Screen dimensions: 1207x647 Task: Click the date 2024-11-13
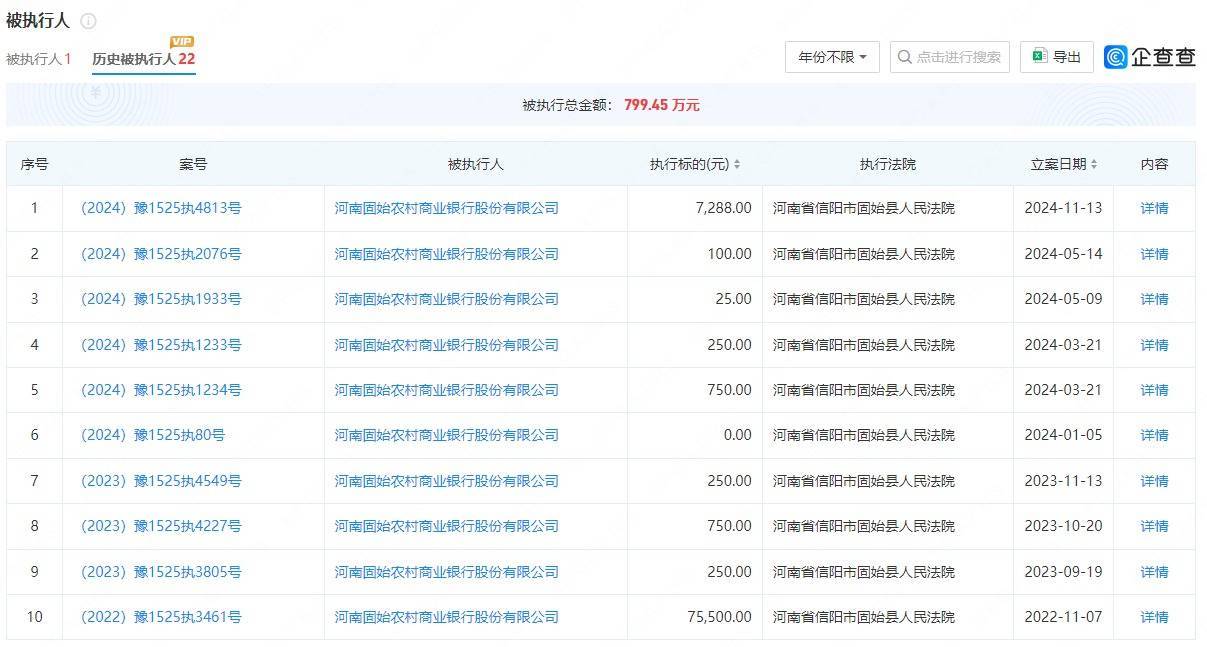[x=1063, y=208]
